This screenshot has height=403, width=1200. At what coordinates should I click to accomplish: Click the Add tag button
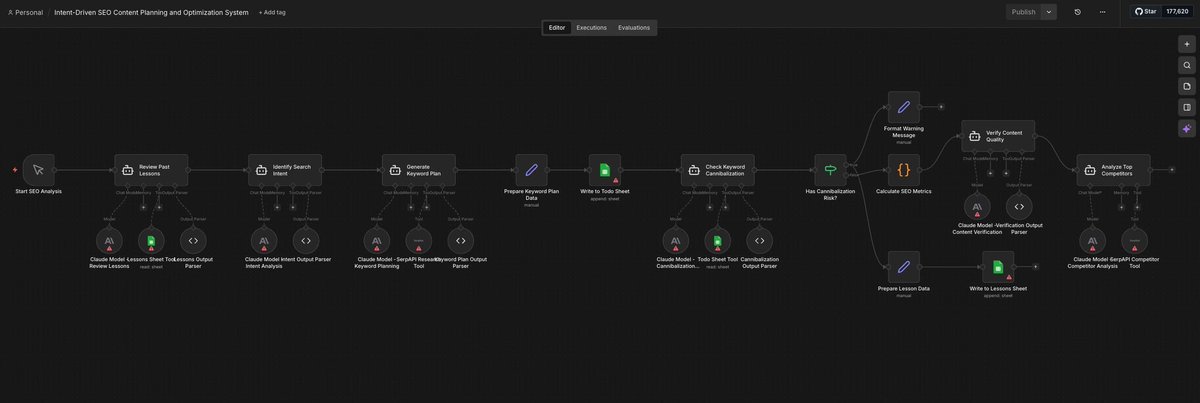272,12
